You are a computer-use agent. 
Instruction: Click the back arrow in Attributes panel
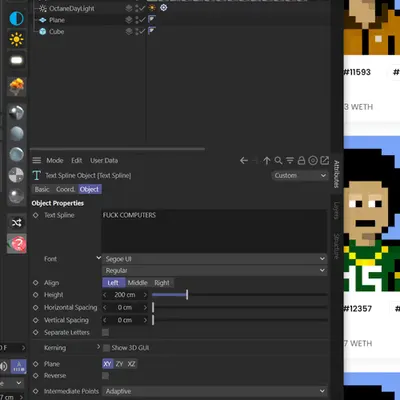(x=244, y=161)
